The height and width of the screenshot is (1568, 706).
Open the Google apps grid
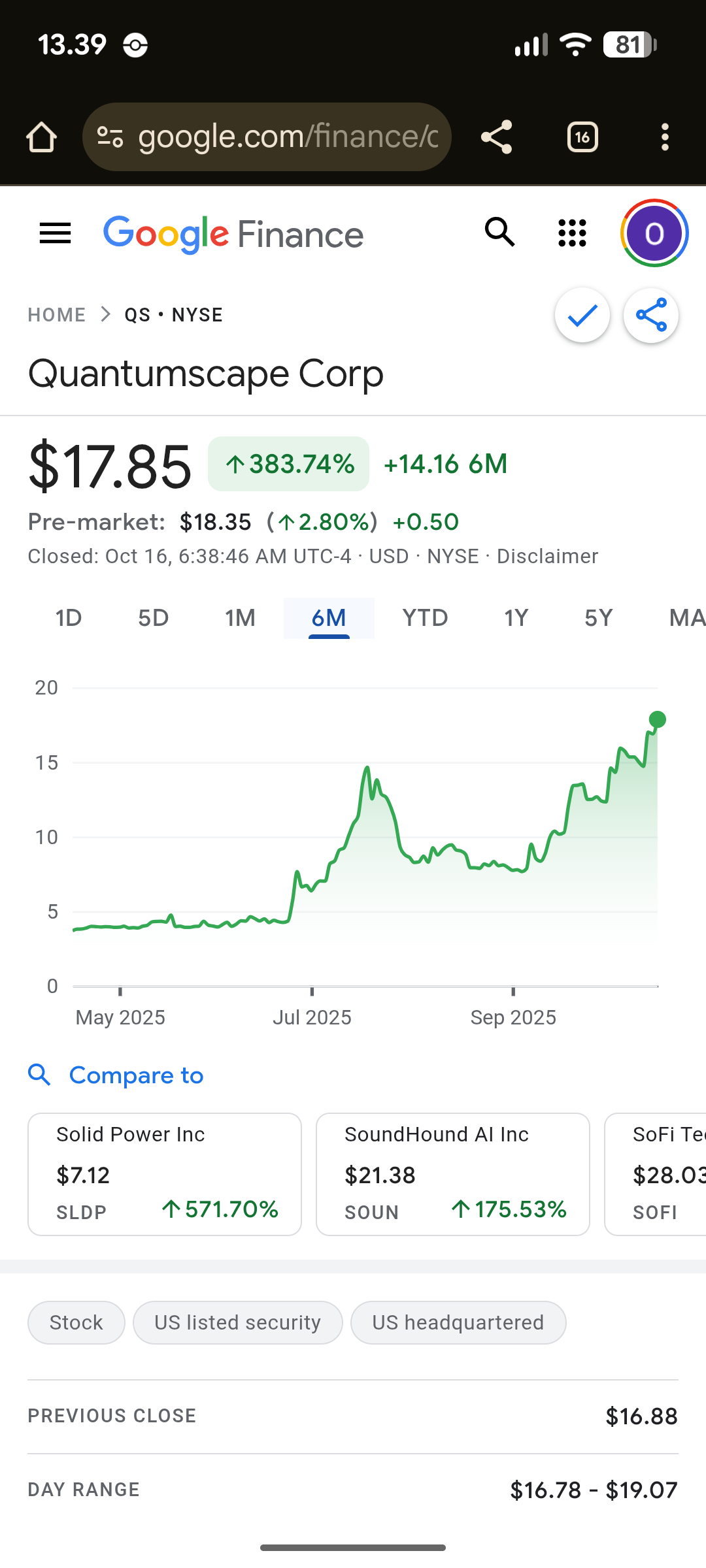click(x=572, y=233)
